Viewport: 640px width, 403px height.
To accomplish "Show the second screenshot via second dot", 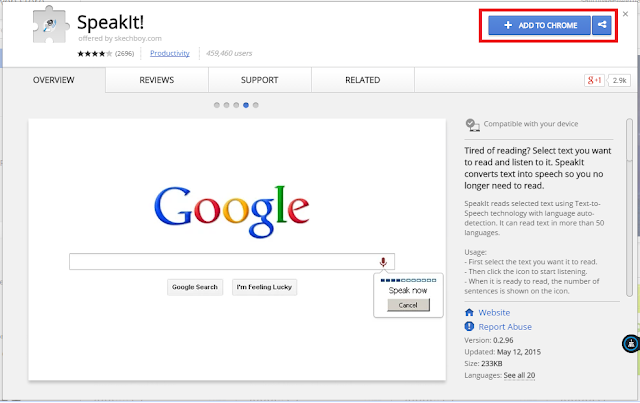I will click(x=227, y=105).
